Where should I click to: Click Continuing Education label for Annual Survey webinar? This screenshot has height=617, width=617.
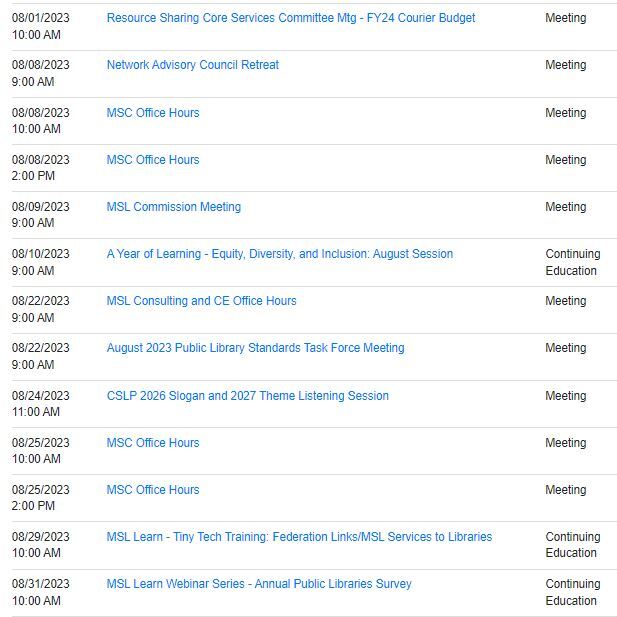tap(572, 592)
